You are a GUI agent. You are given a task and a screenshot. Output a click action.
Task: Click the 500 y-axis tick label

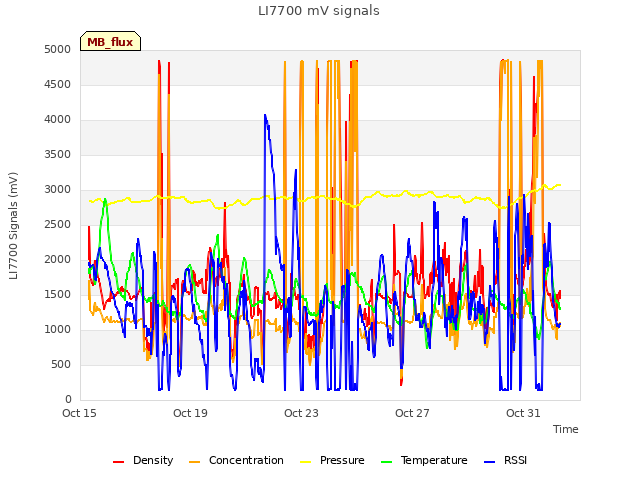pos(61,364)
